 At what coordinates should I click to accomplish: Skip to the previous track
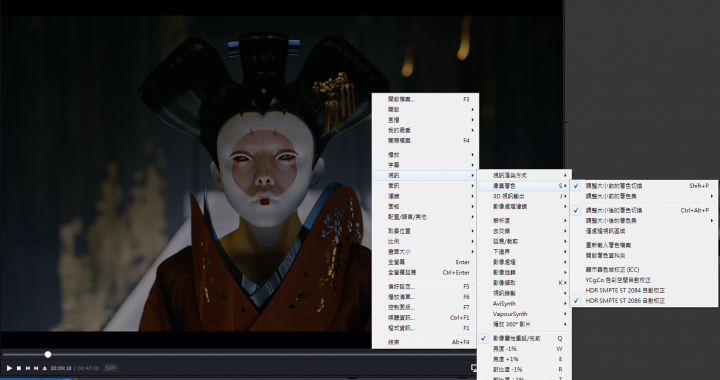28,368
